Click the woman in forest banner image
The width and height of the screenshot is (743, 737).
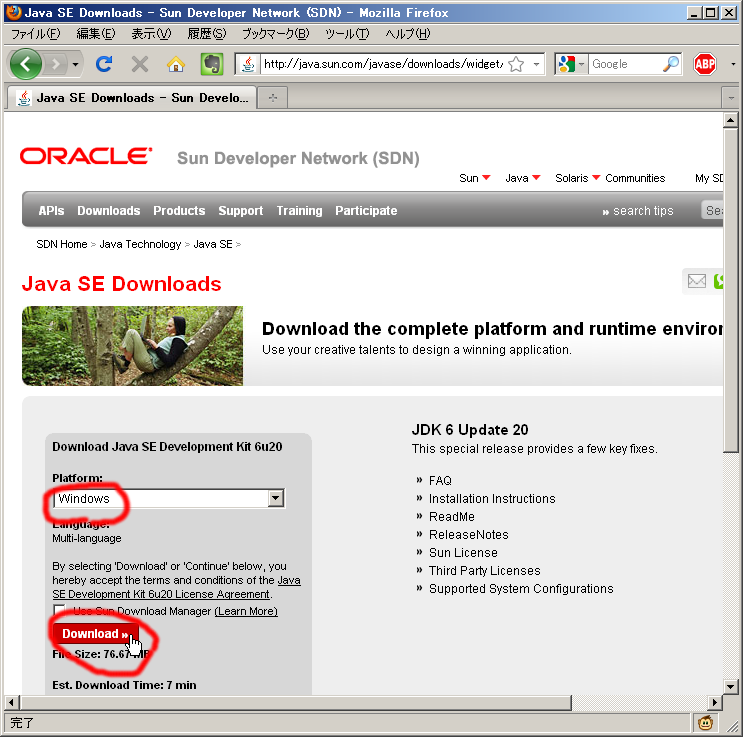pyautogui.click(x=132, y=346)
